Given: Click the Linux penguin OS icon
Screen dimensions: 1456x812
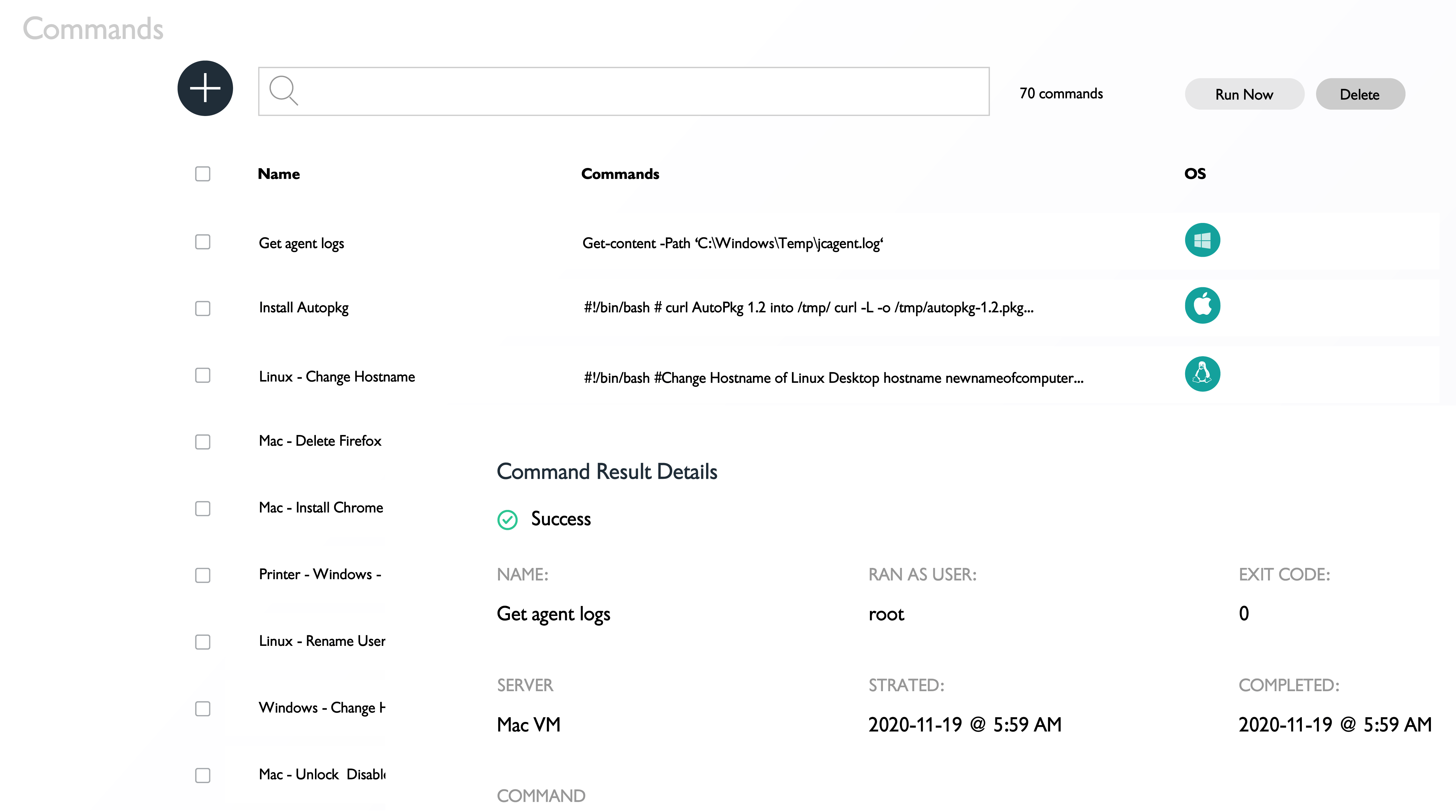Looking at the screenshot, I should 1202,374.
